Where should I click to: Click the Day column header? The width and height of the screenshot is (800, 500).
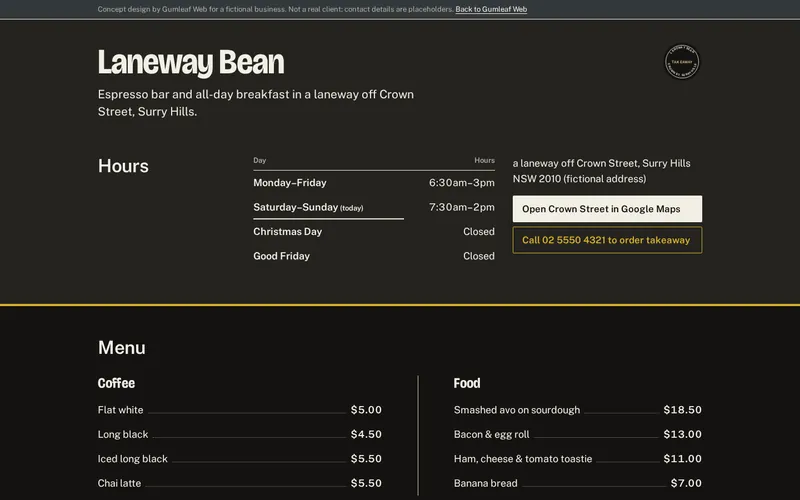260,160
